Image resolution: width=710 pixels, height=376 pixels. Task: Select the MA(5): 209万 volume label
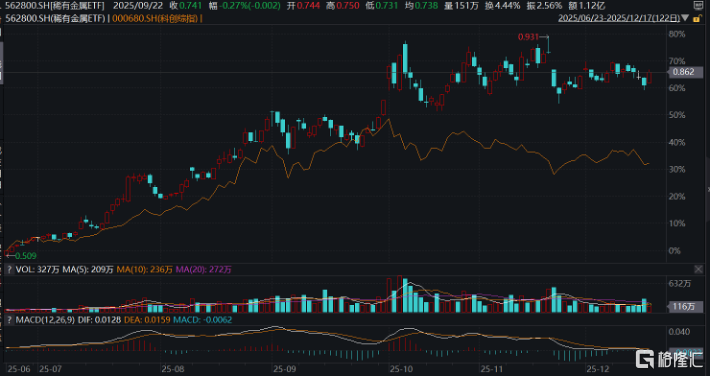click(x=88, y=270)
